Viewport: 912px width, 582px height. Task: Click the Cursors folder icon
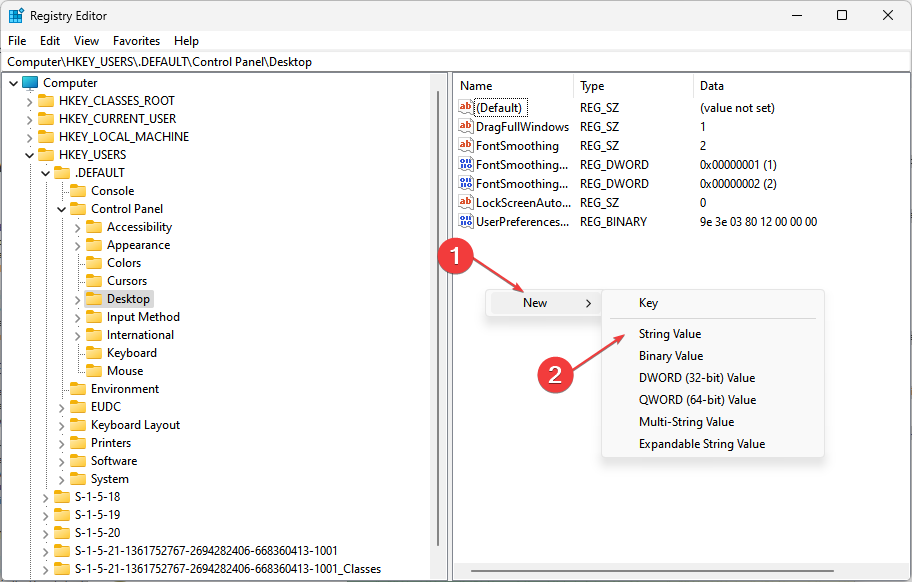pos(94,281)
